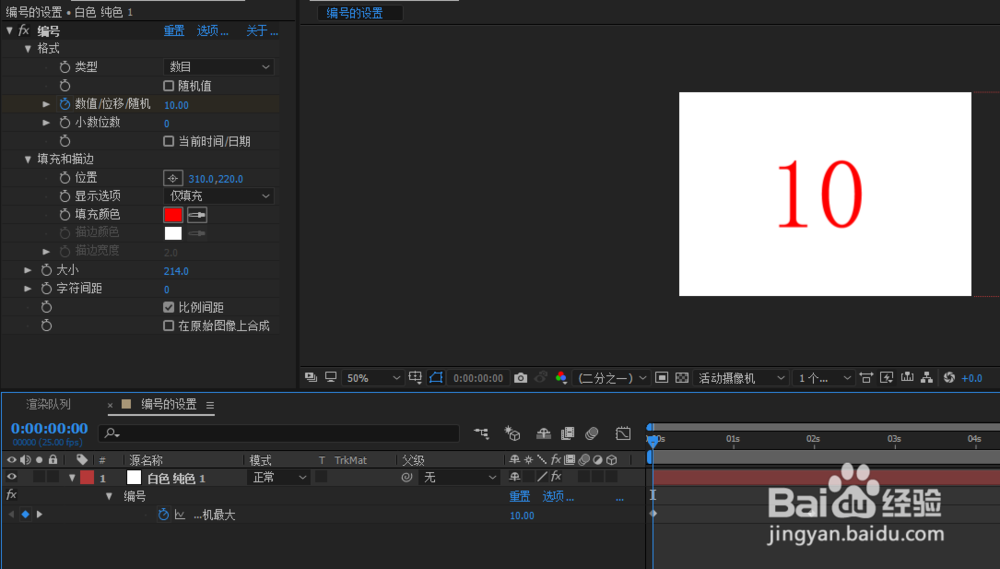The image size is (1000, 569).
Task: Click 关于... link for 编号 effect
Action: [x=262, y=31]
